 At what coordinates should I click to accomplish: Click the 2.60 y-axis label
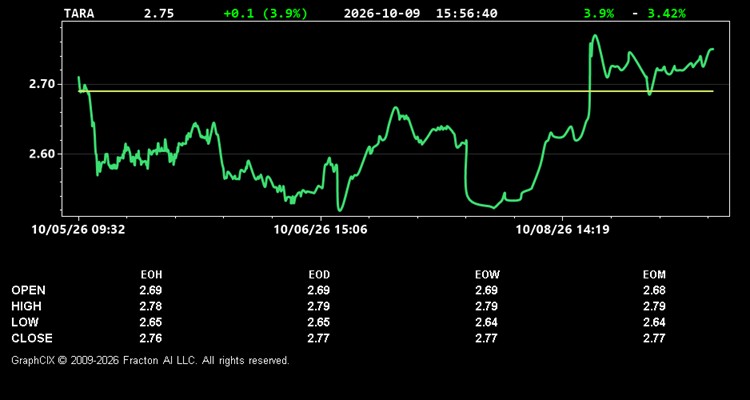(43, 154)
